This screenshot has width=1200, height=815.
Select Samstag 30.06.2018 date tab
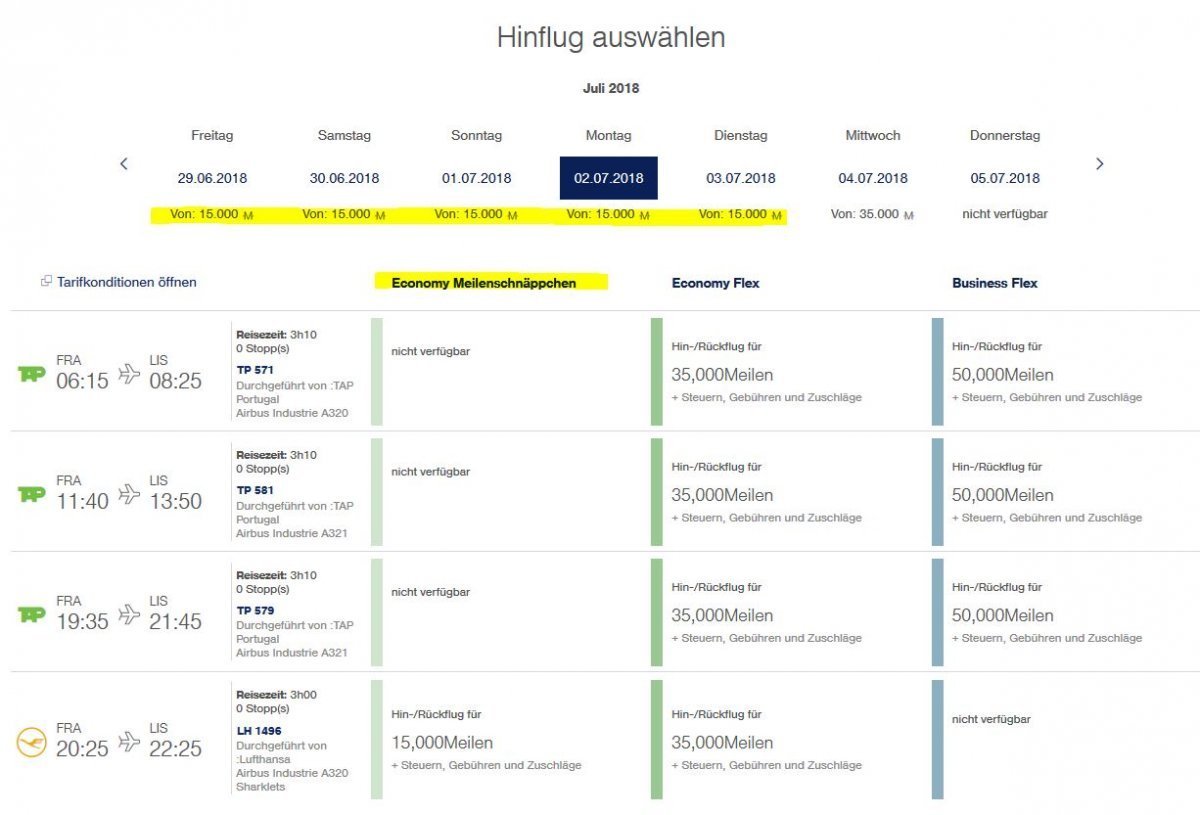pos(344,178)
